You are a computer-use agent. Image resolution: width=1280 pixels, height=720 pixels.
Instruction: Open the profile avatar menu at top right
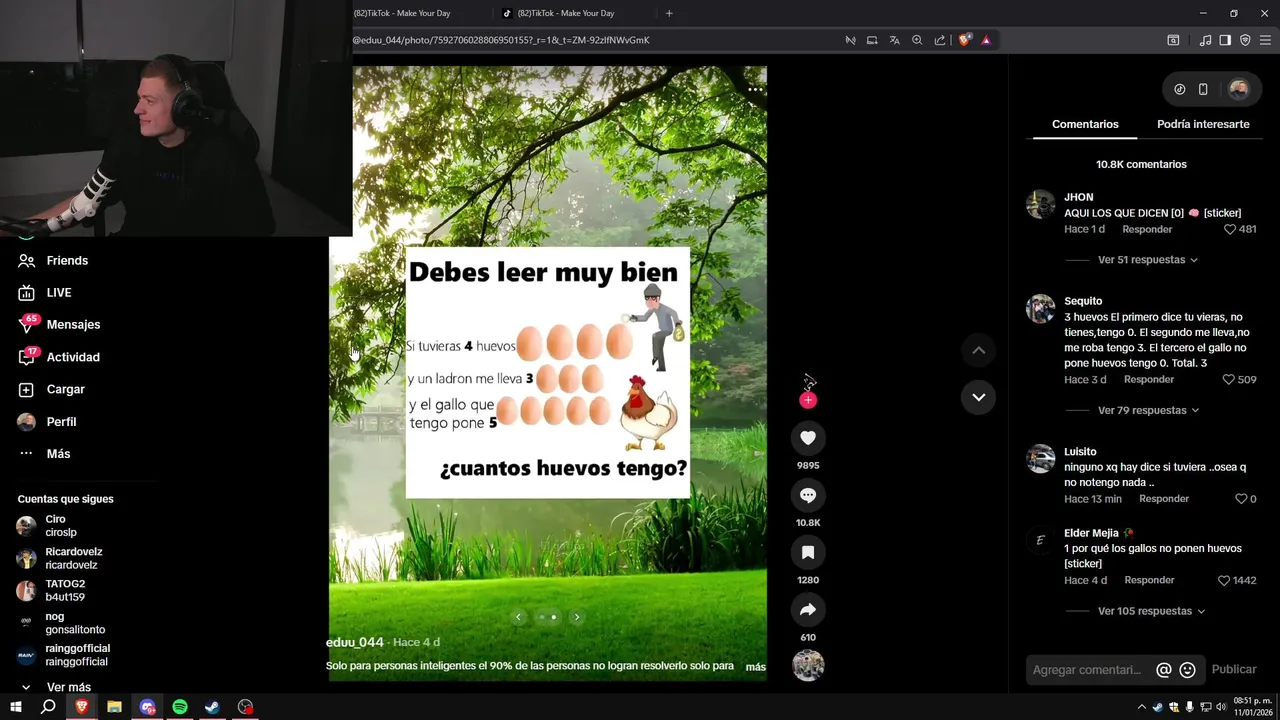tap(1238, 89)
